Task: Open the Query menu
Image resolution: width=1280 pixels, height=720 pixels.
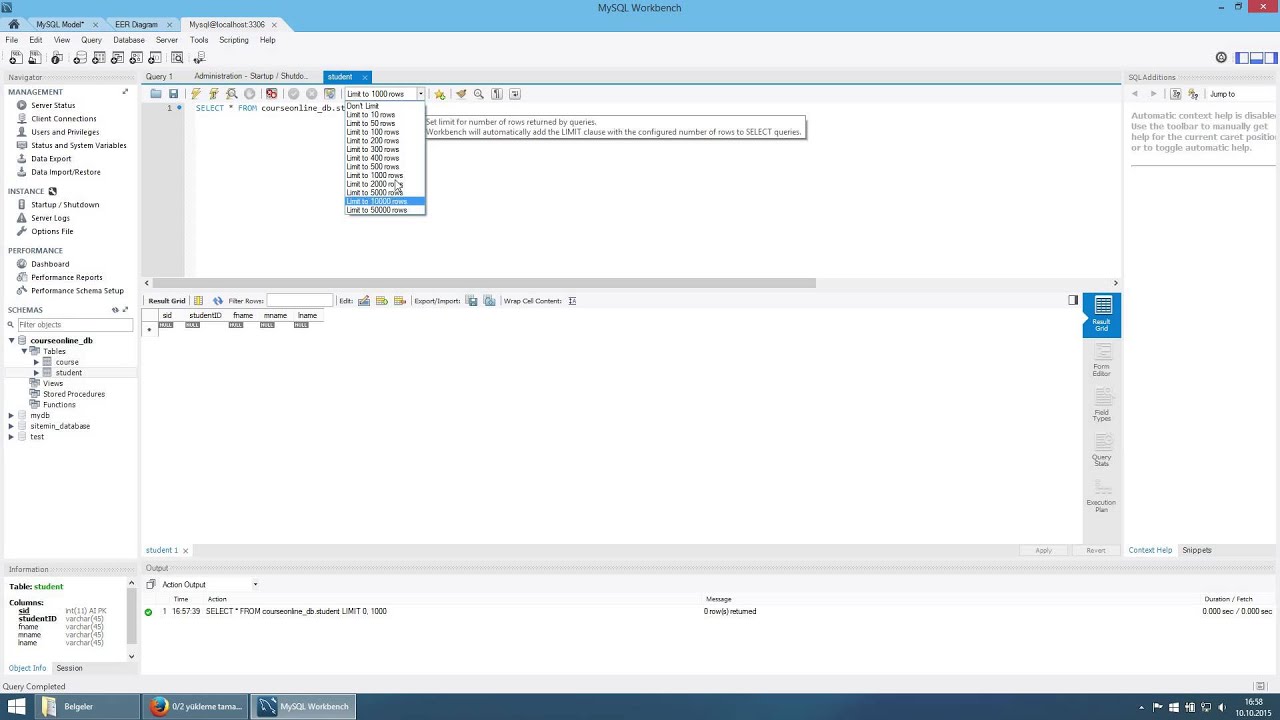Action: (x=91, y=40)
